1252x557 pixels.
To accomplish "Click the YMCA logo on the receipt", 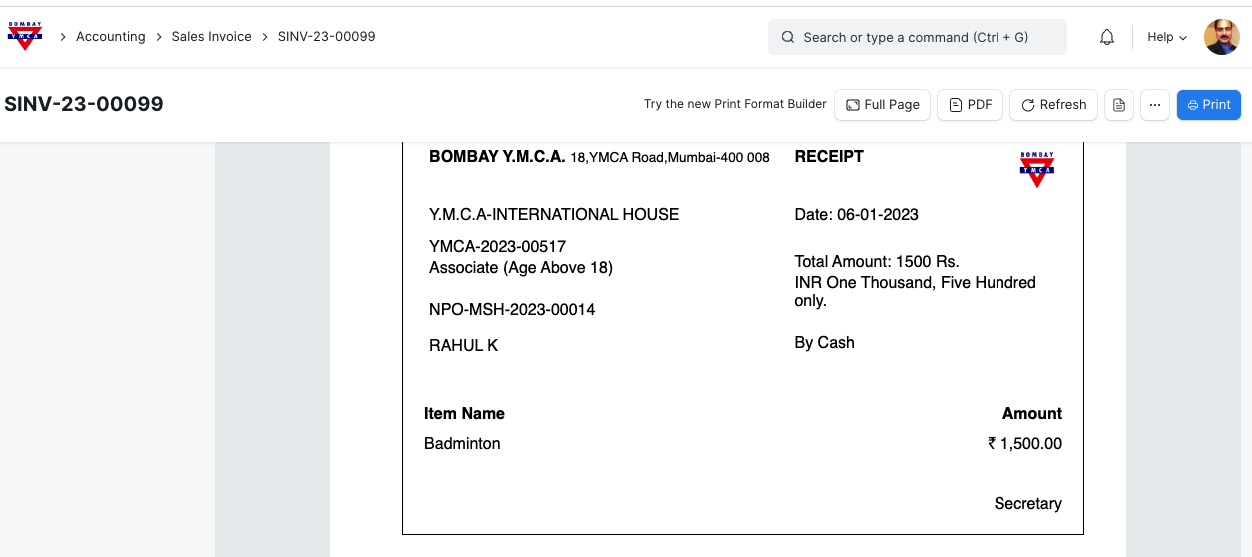I will point(1037,169).
